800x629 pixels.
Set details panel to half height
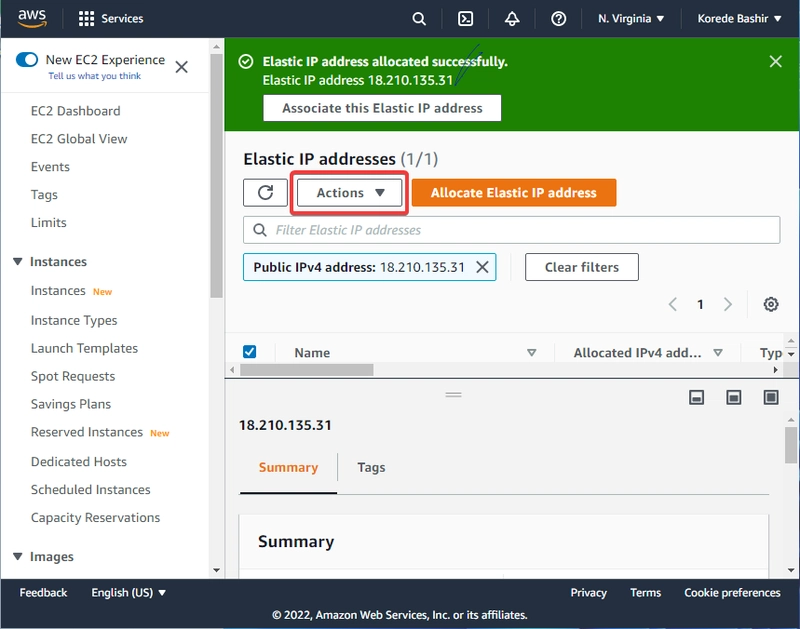(734, 397)
